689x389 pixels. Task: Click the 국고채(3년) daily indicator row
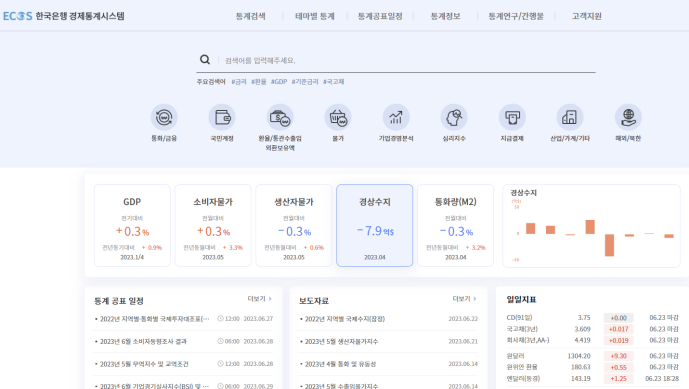[x=592, y=329]
